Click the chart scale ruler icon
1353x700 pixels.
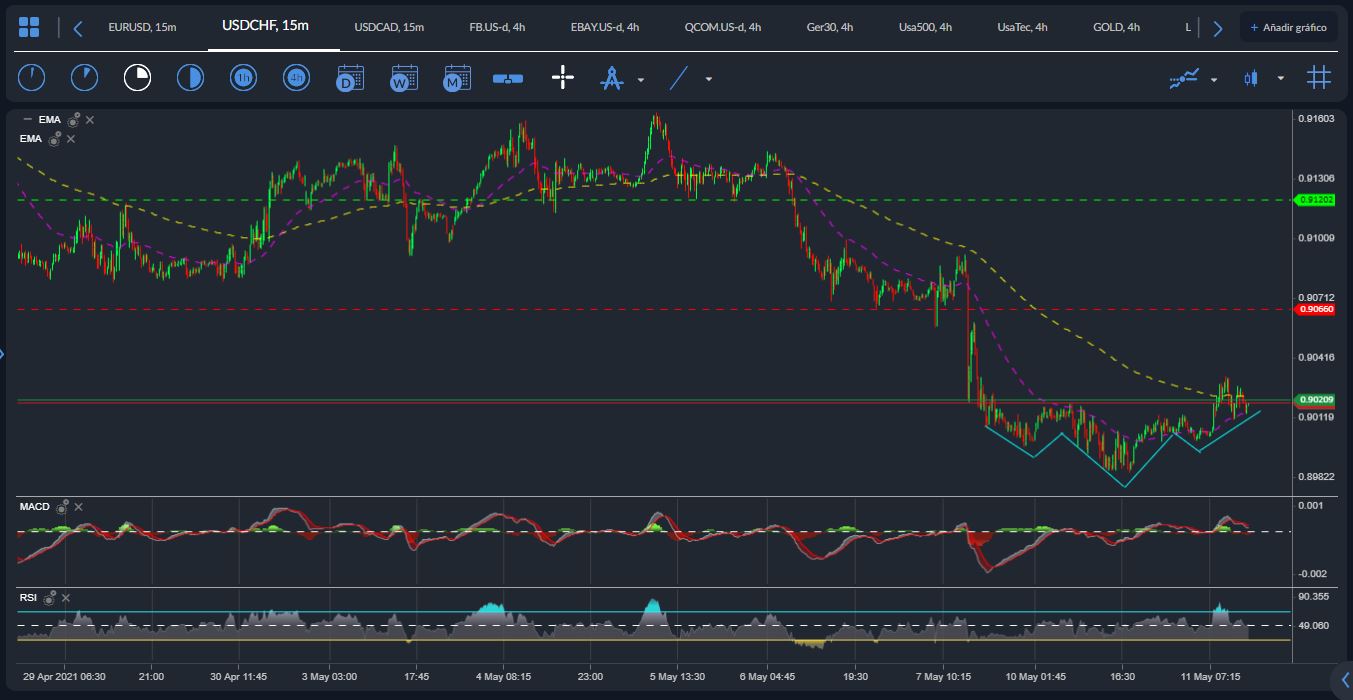[x=509, y=78]
